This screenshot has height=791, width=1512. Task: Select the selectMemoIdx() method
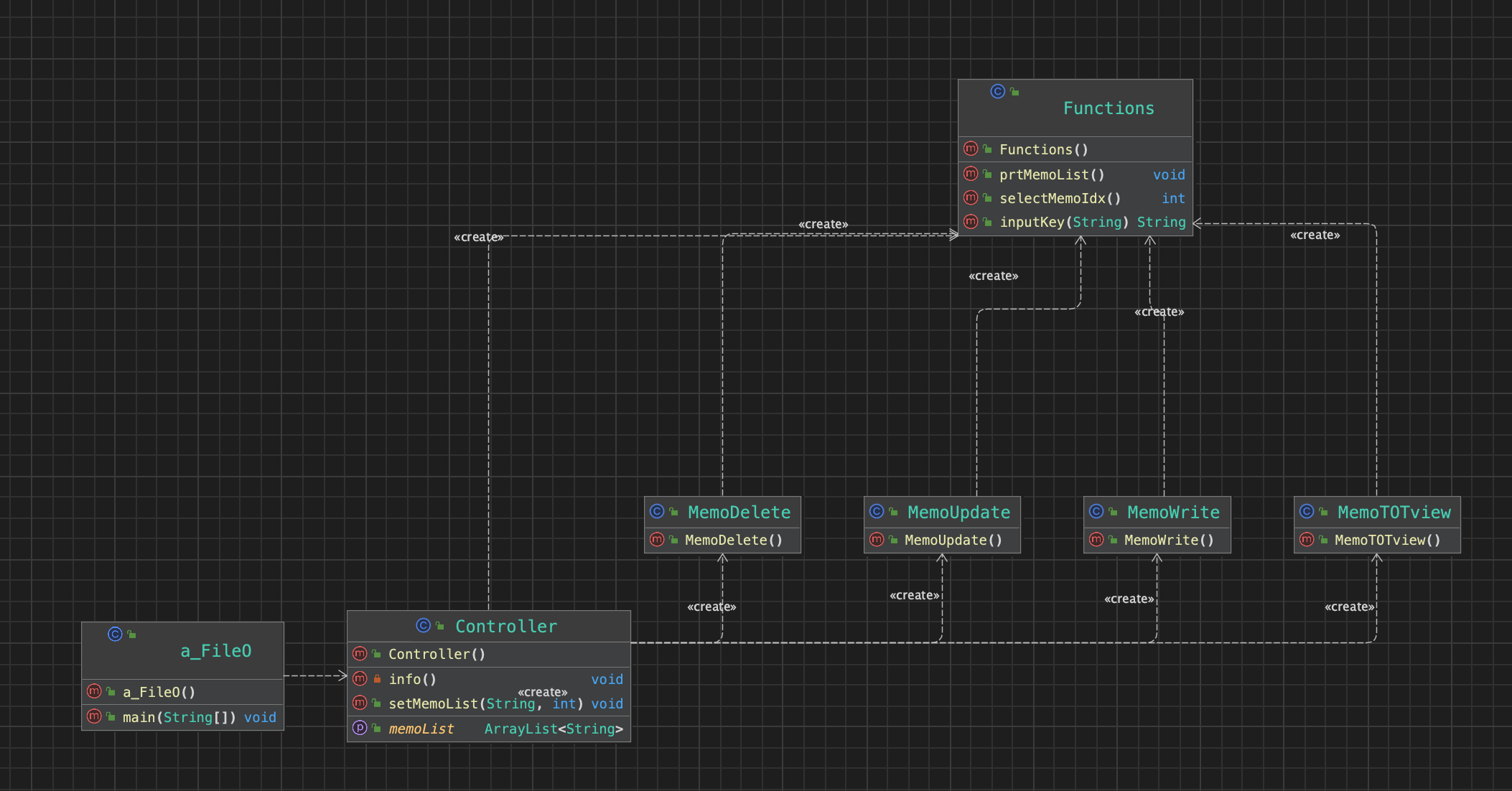click(x=1075, y=198)
